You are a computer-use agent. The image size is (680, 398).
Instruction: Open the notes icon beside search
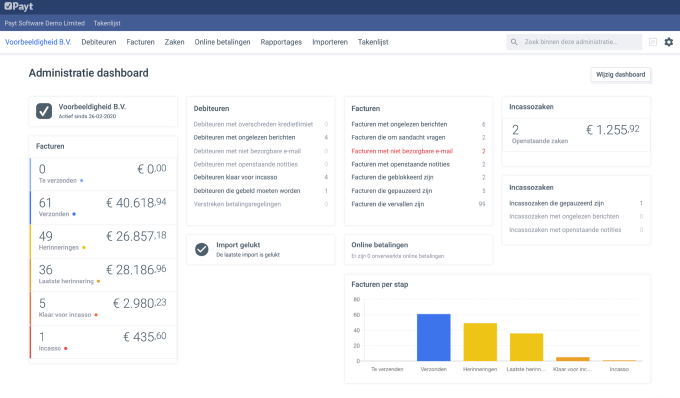click(x=653, y=42)
